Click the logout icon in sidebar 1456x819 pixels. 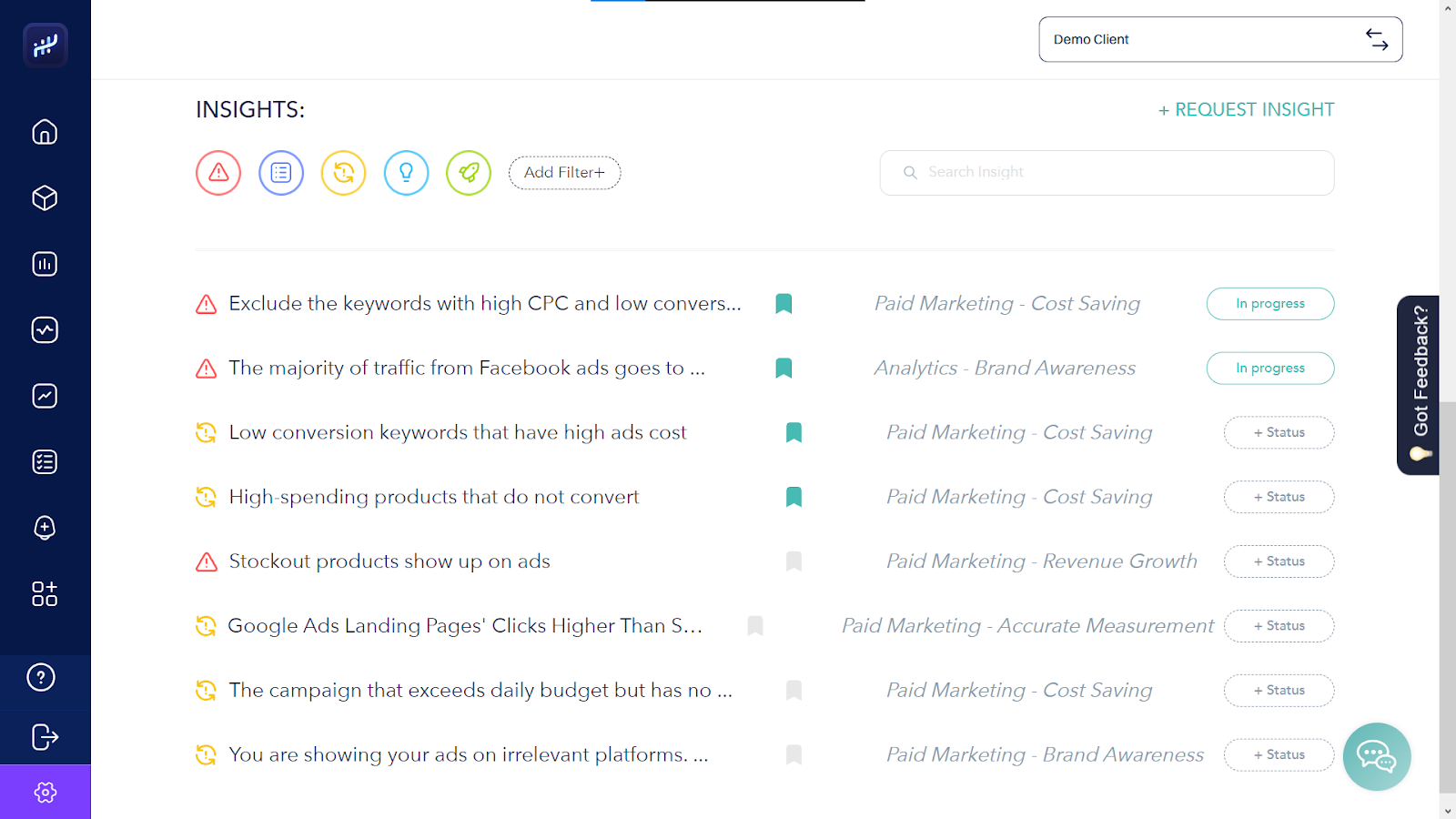(45, 736)
